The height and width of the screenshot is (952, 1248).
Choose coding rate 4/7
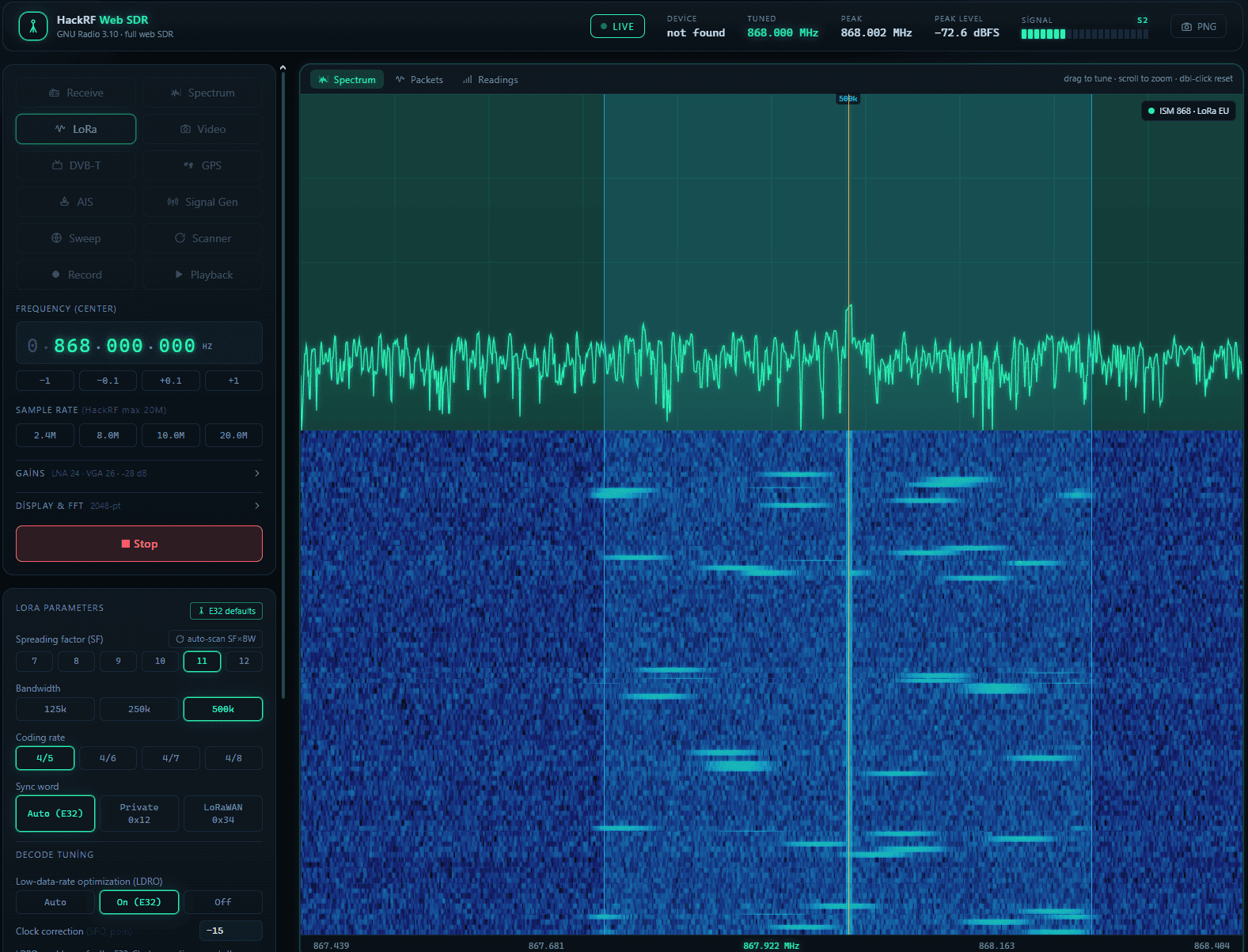[171, 758]
